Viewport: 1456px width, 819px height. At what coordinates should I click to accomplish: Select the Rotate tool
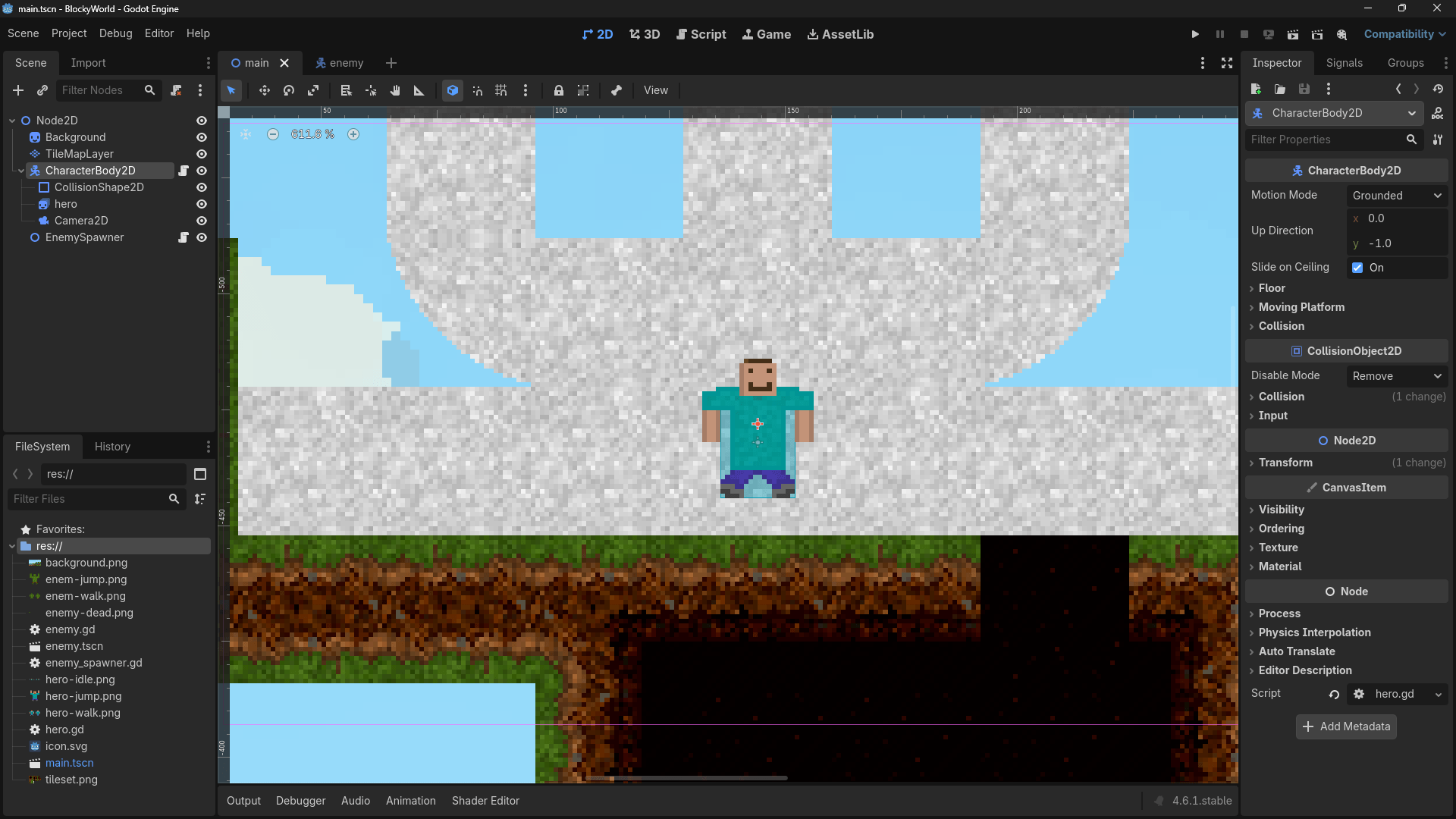coord(288,90)
